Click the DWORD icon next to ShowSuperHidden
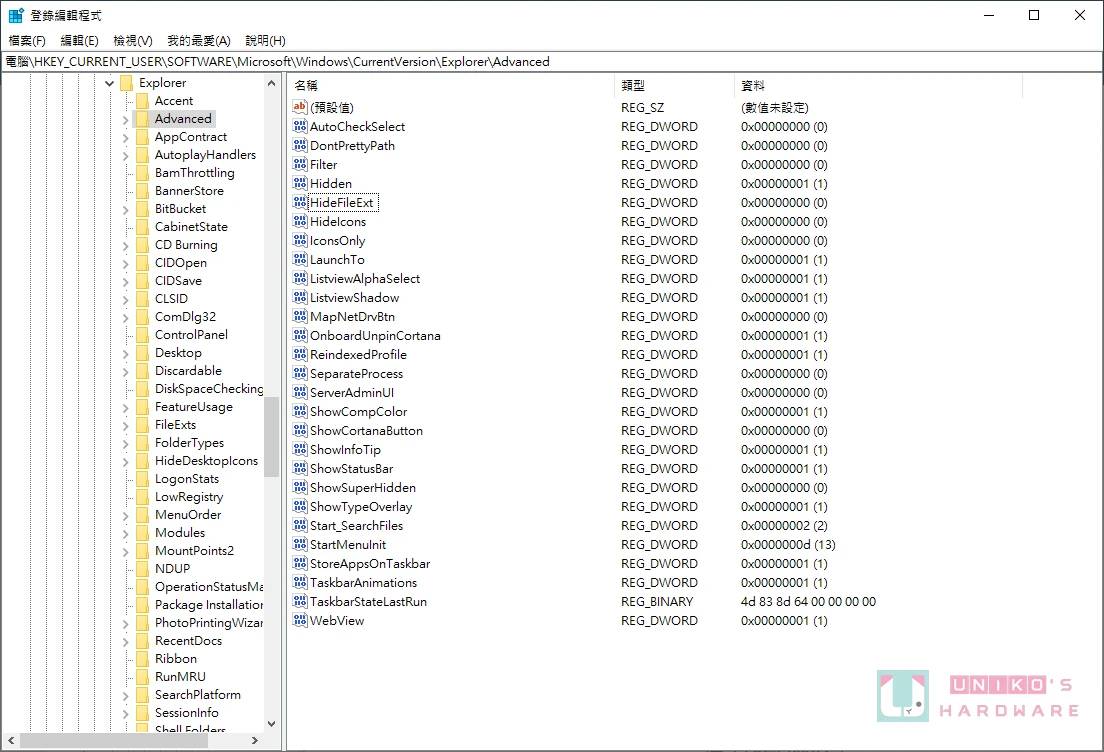The image size is (1104, 752). tap(300, 488)
